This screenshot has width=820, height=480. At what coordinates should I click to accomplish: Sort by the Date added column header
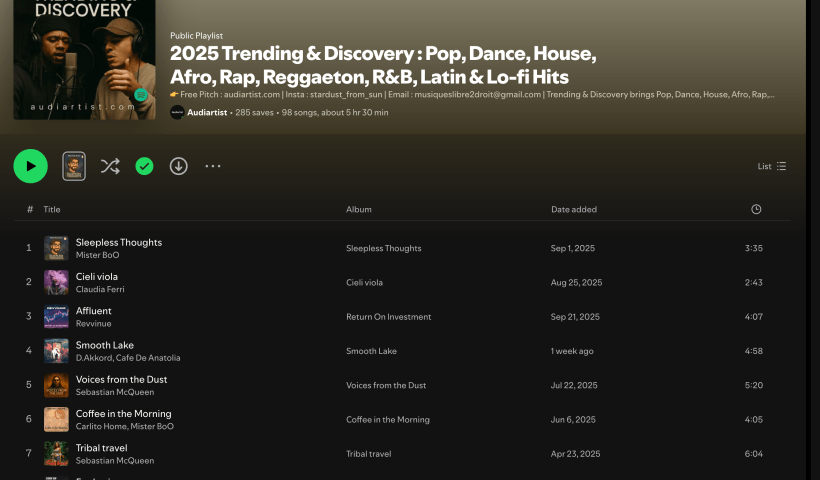[574, 209]
